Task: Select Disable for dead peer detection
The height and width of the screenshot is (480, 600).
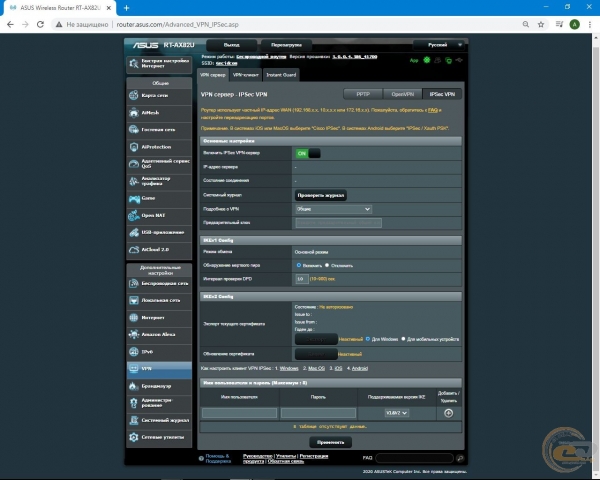Action: [327, 265]
